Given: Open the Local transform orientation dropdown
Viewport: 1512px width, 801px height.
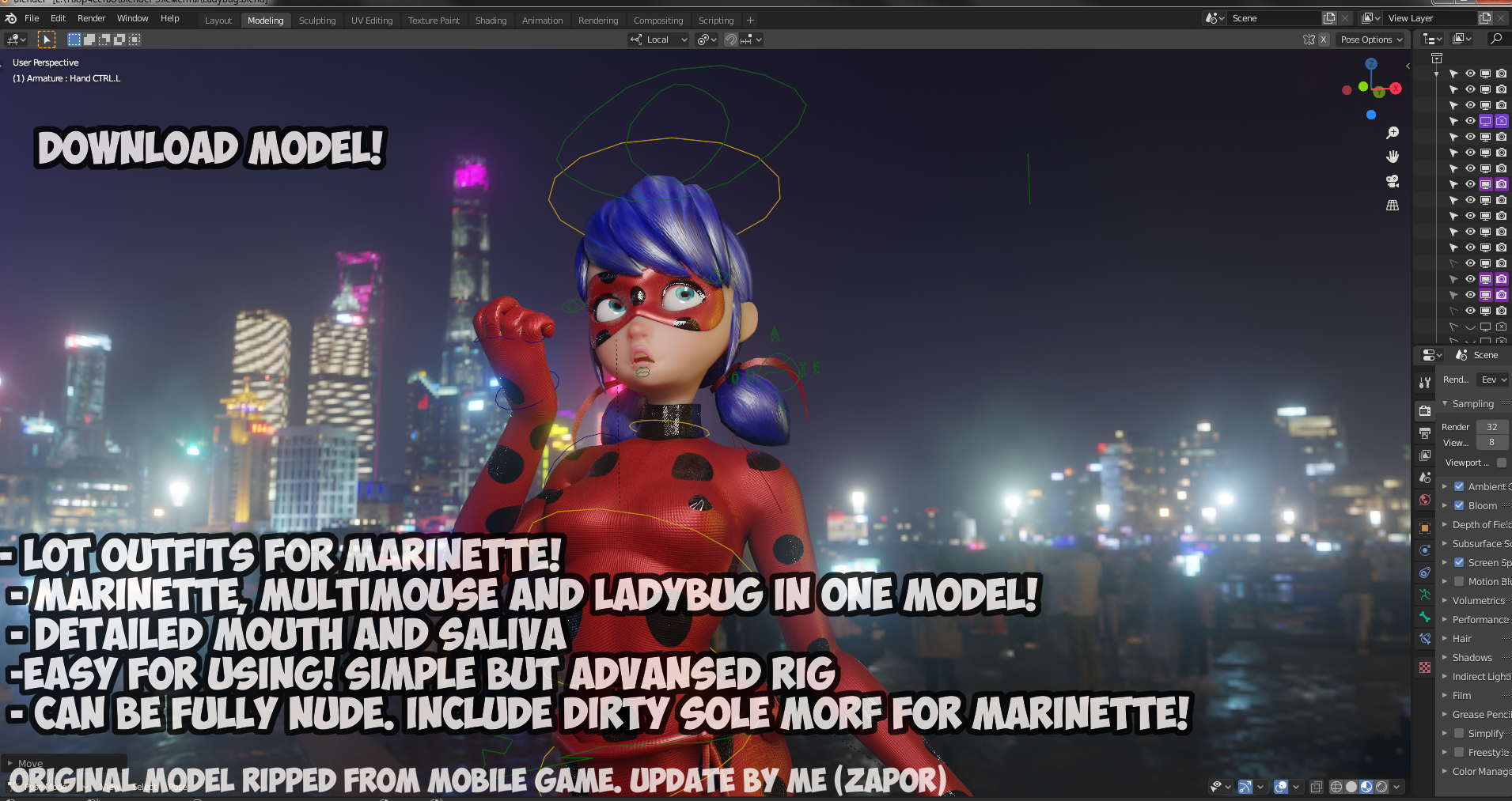Looking at the screenshot, I should pos(659,40).
